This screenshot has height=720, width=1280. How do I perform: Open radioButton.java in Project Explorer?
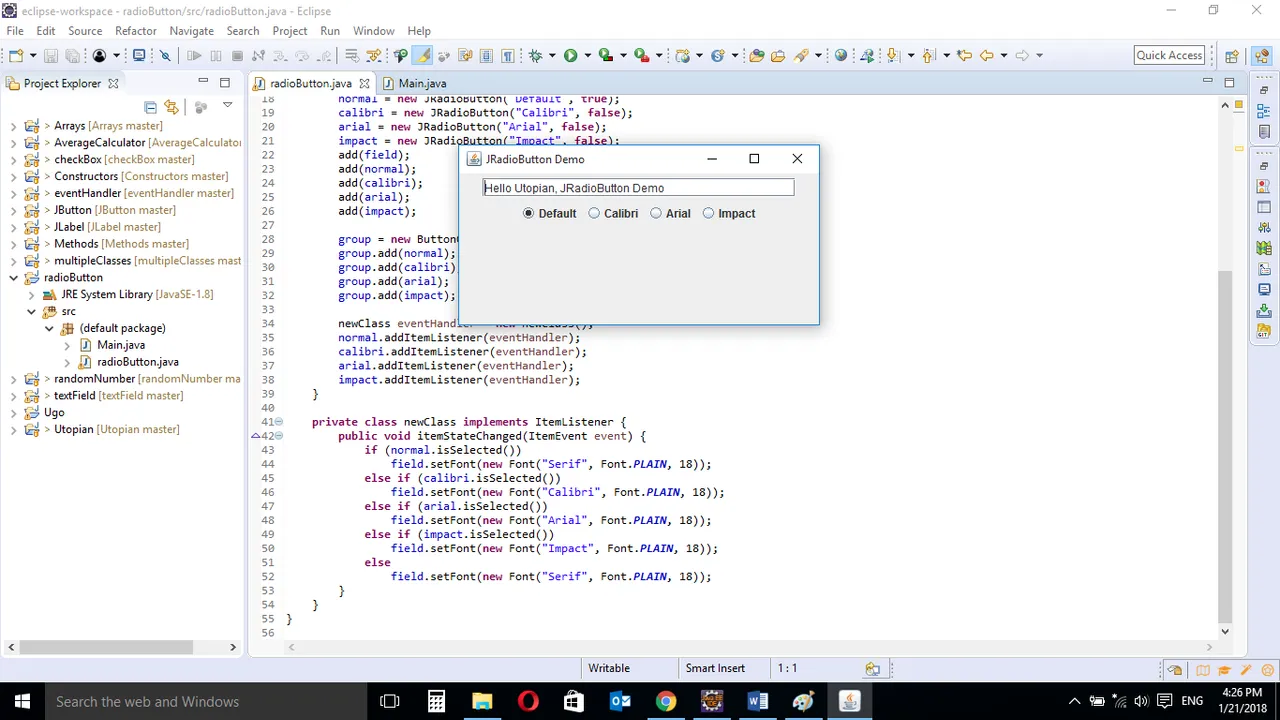point(138,362)
